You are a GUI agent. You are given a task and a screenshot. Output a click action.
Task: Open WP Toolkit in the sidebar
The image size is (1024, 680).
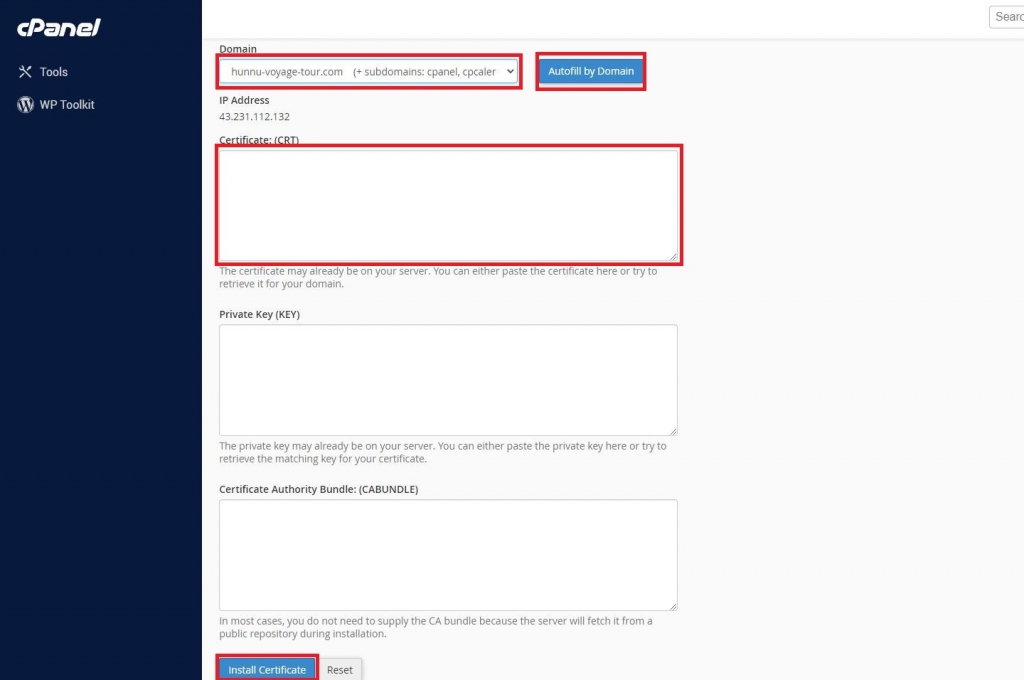click(x=56, y=105)
